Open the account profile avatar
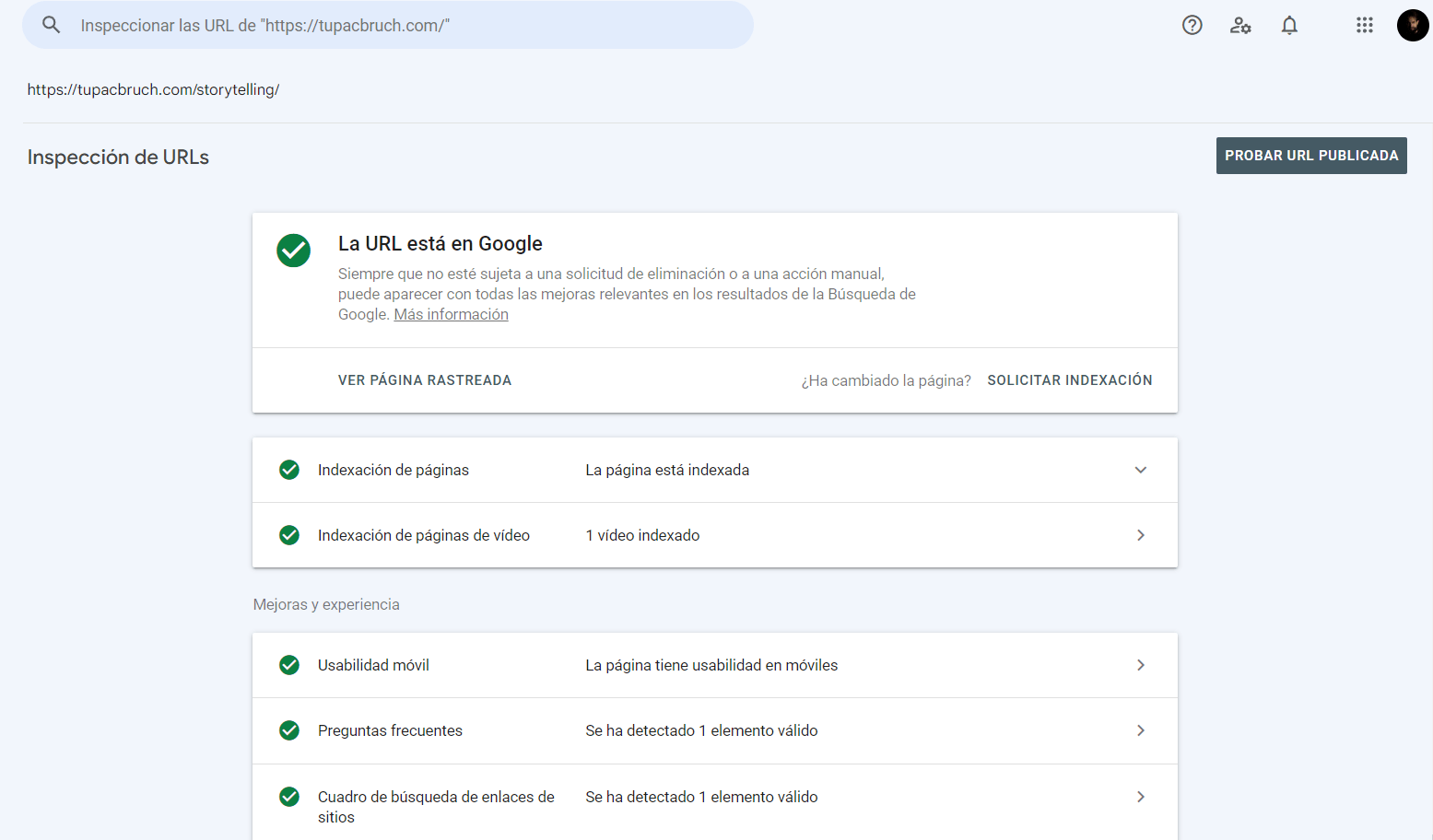1433x840 pixels. point(1412,25)
